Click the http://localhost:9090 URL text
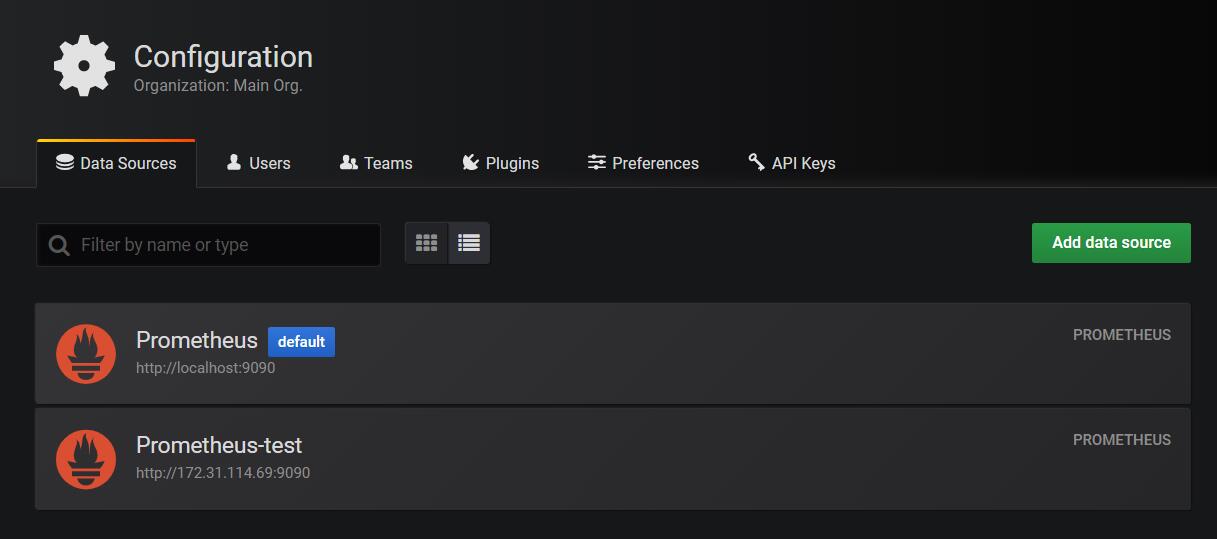1217x539 pixels. 205,368
